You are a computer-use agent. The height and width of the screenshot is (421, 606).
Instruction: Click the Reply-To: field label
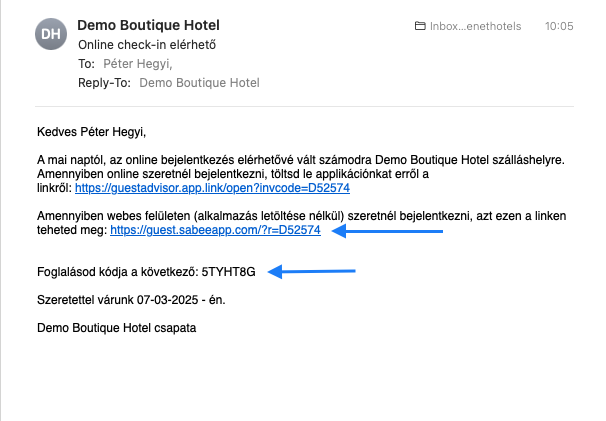pos(104,83)
